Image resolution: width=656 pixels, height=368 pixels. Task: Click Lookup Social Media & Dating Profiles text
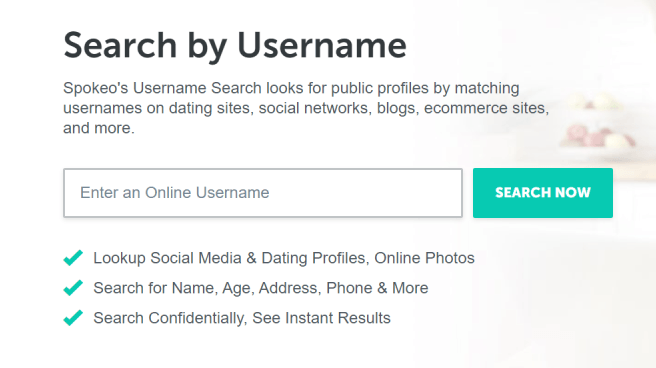coord(229,258)
